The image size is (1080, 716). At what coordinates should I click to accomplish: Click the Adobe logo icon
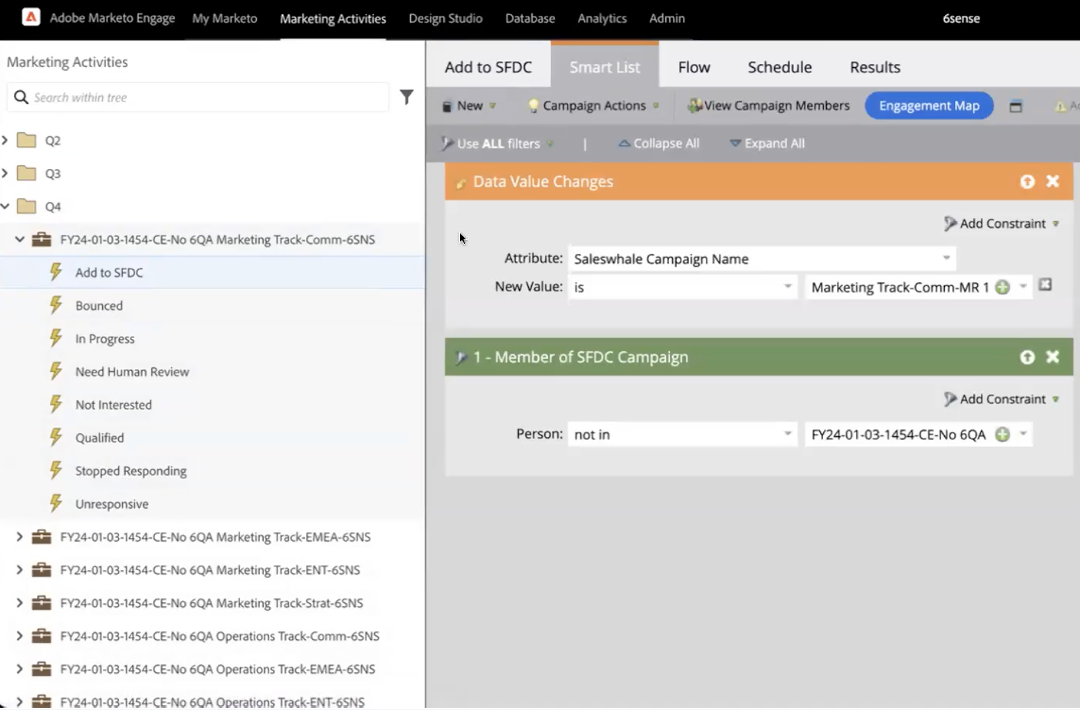click(x=31, y=17)
